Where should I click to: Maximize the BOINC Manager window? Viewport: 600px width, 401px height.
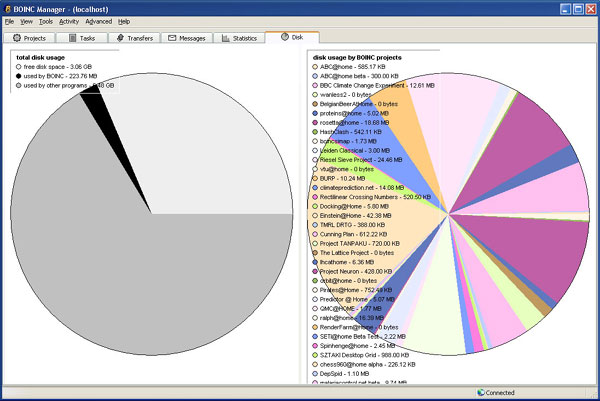click(x=578, y=9)
